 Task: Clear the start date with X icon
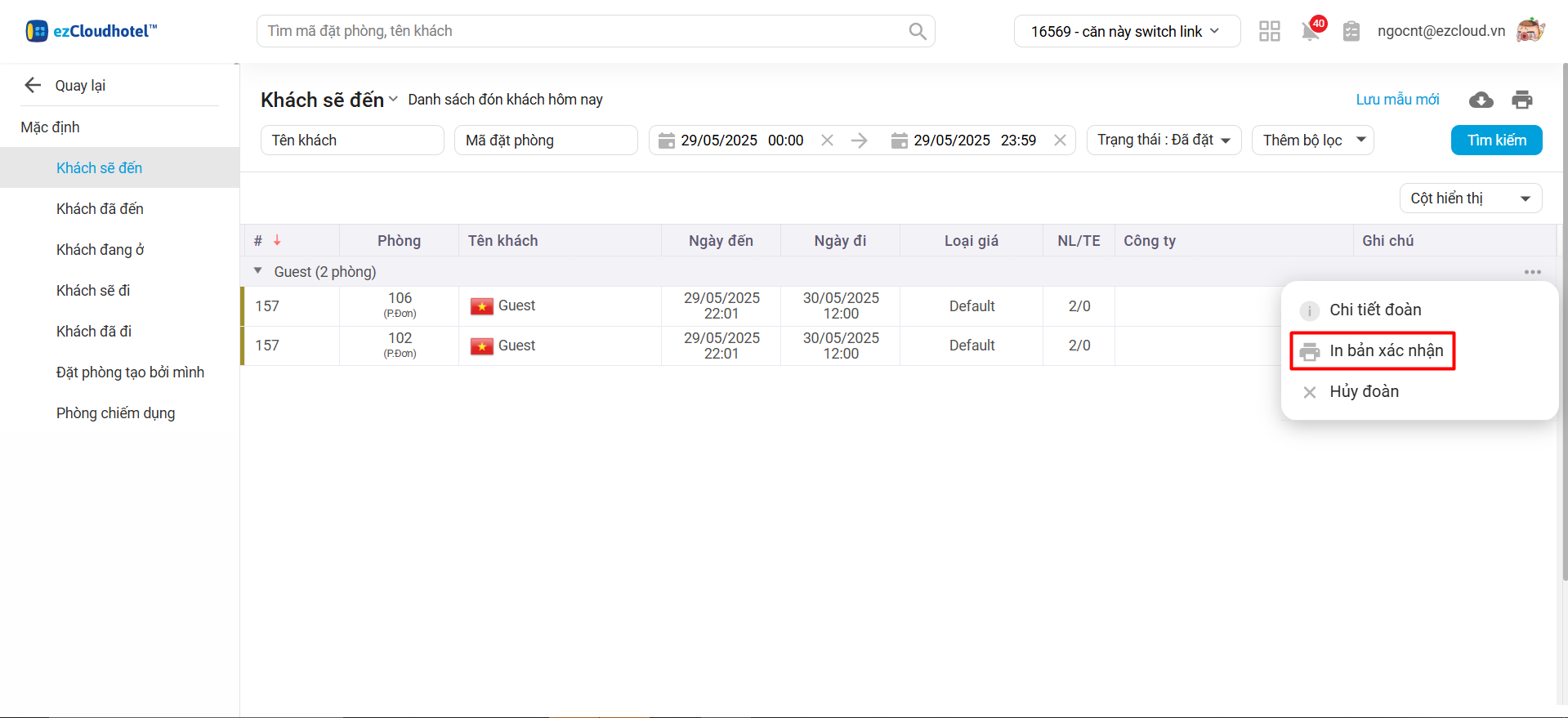click(827, 140)
